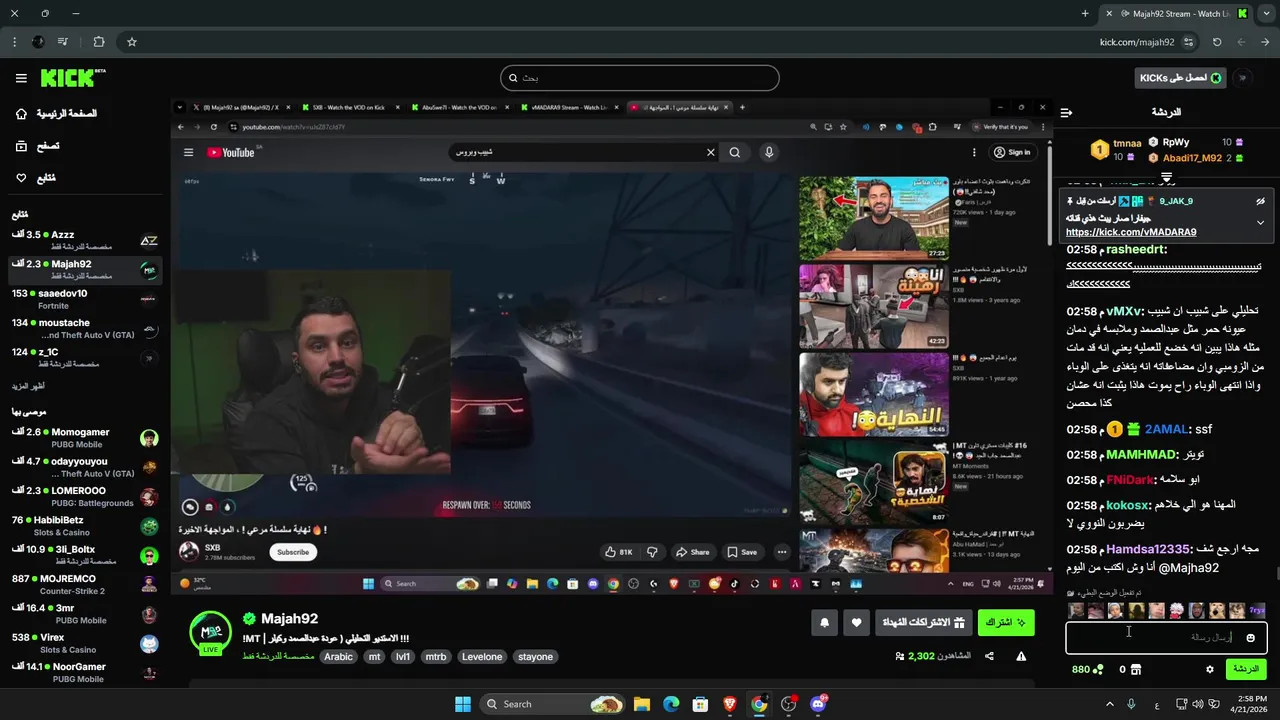Expand pinned message chevron
1280x720 pixels.
coord(1260,222)
